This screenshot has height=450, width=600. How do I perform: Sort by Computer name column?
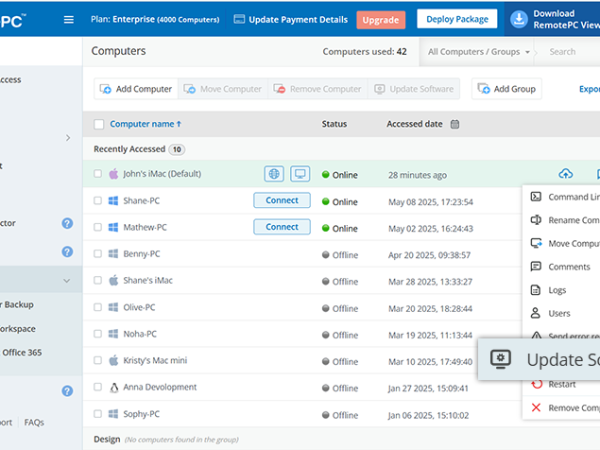click(145, 124)
